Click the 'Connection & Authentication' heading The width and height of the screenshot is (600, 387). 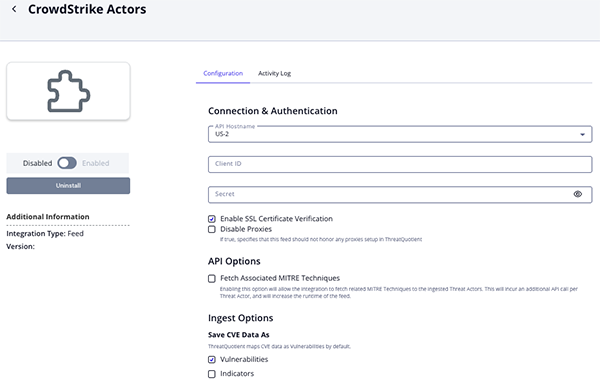[272, 111]
